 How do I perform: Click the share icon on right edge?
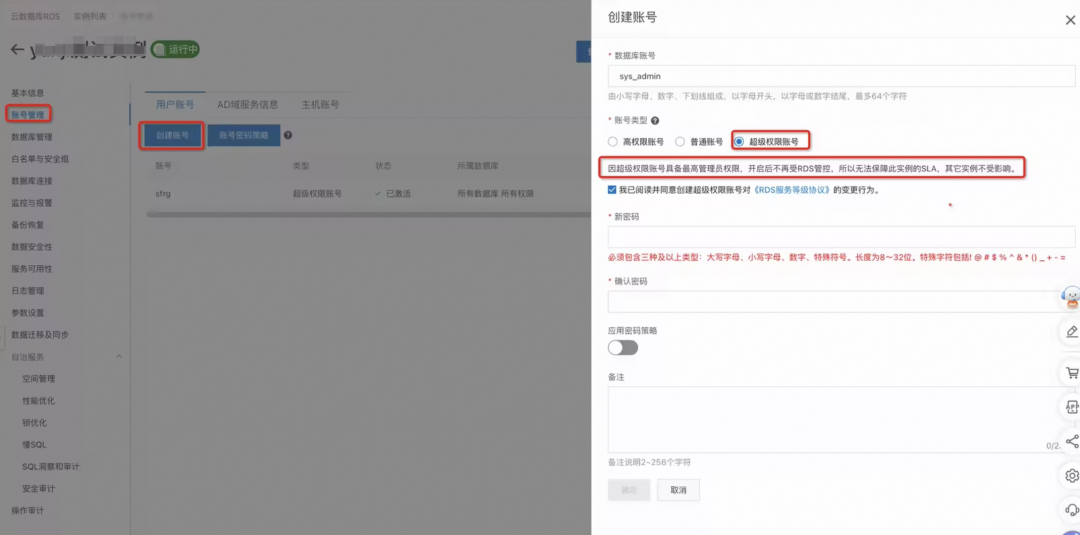point(1071,441)
